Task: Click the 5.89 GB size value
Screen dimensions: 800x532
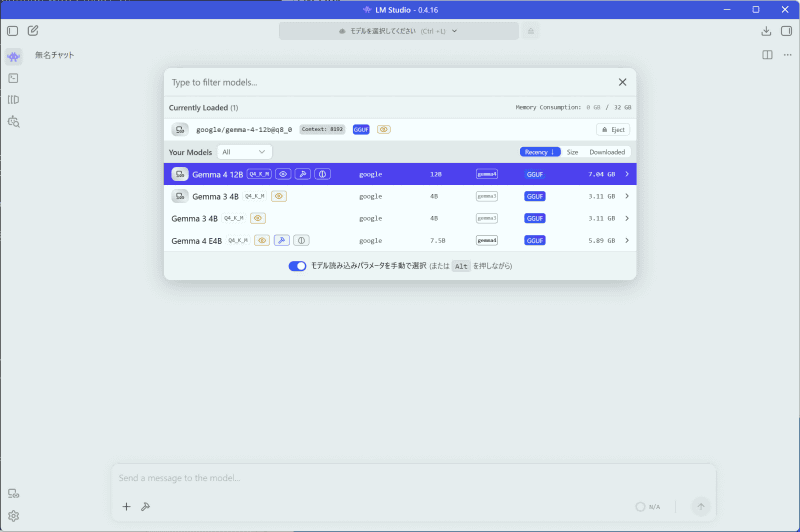Action: 602,240
